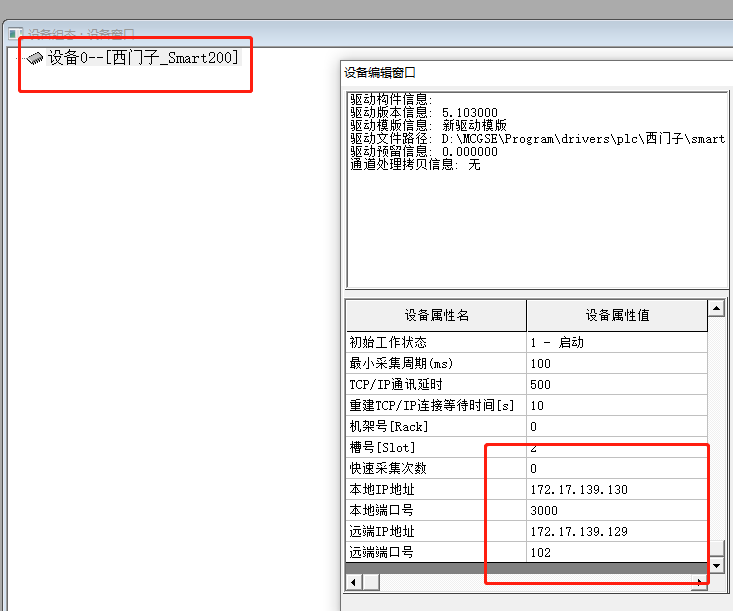Click the 本地端口号 value 3000
This screenshot has width=733, height=611.
(x=617, y=510)
